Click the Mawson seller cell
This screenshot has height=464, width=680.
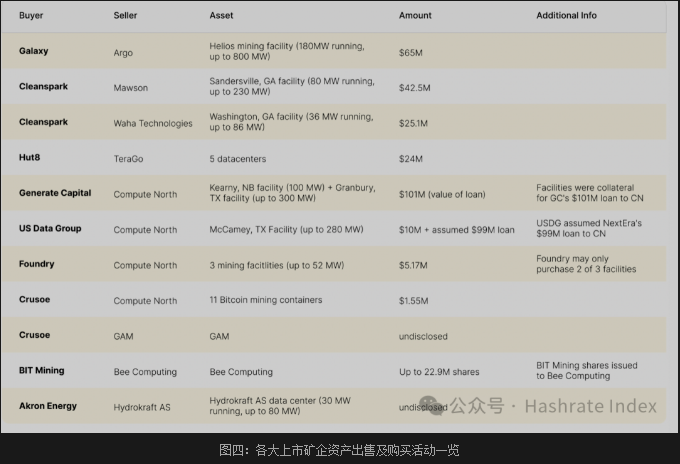[131, 88]
